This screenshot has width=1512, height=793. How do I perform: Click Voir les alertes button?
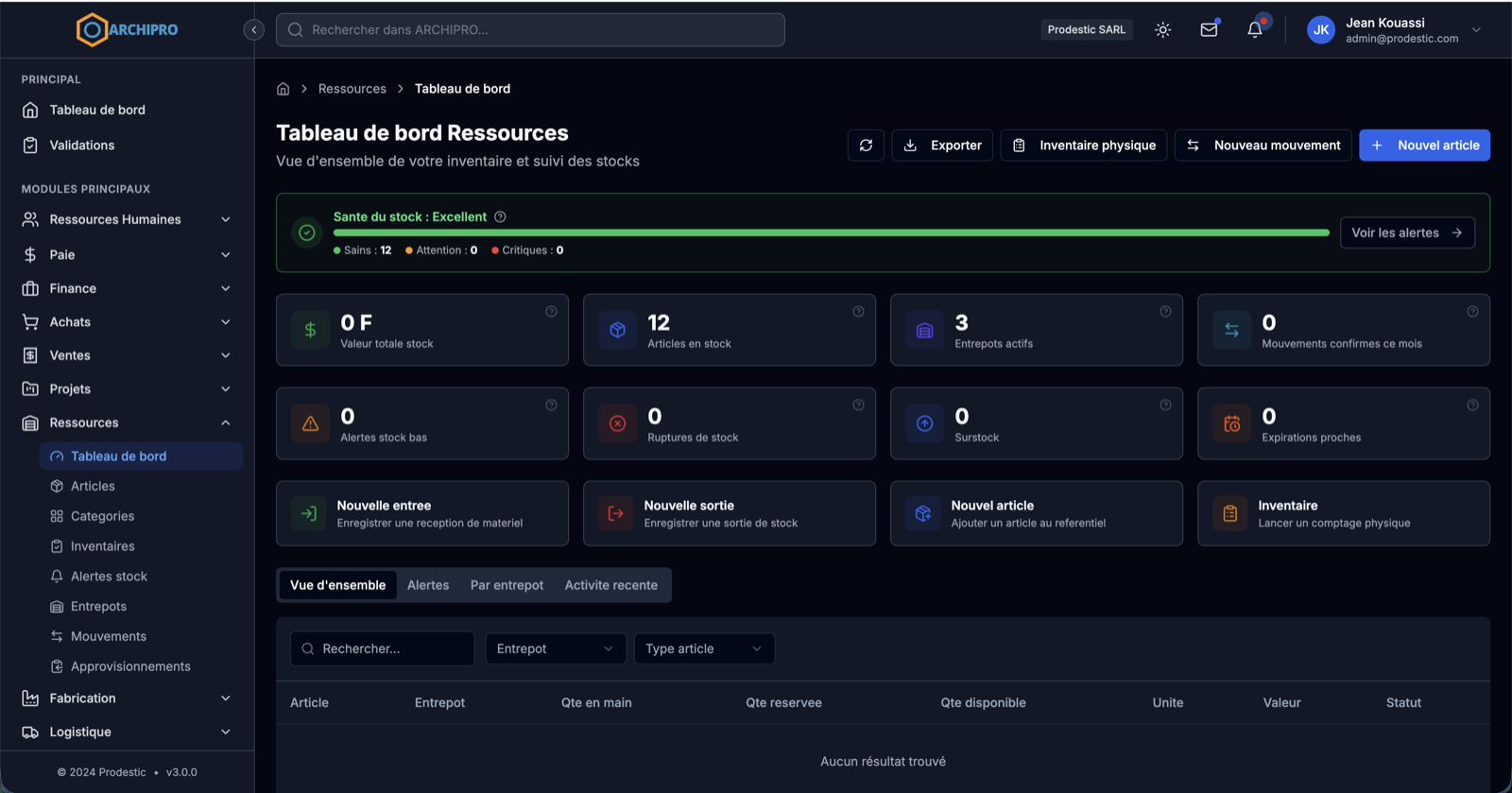1407,233
